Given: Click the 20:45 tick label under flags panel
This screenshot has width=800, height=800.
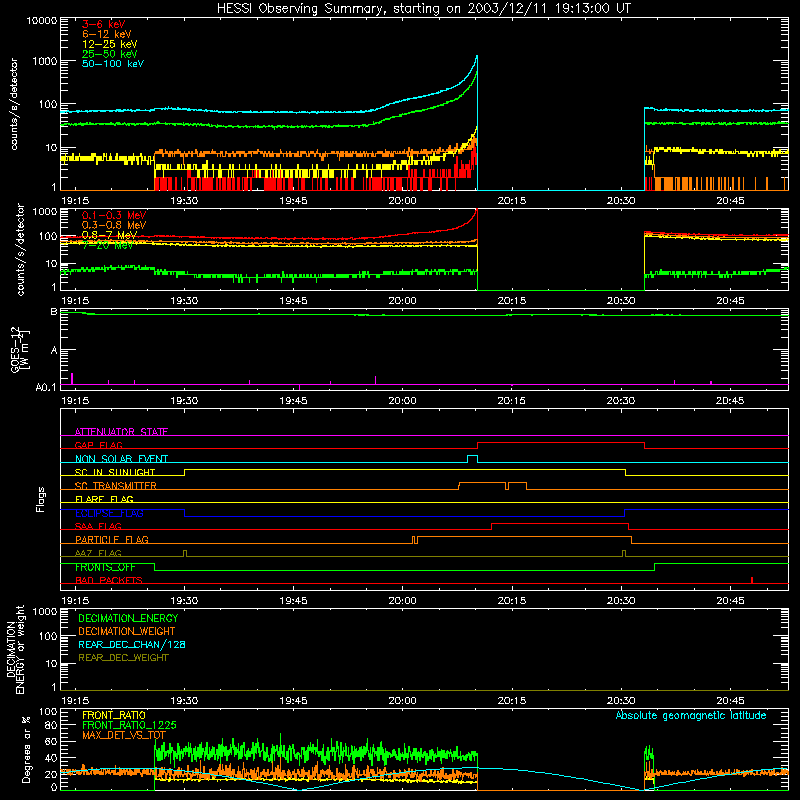Looking at the screenshot, I should pos(730,601).
